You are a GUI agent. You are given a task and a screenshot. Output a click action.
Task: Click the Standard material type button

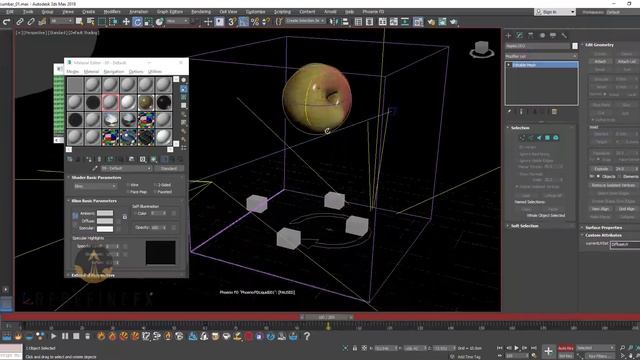[169, 168]
